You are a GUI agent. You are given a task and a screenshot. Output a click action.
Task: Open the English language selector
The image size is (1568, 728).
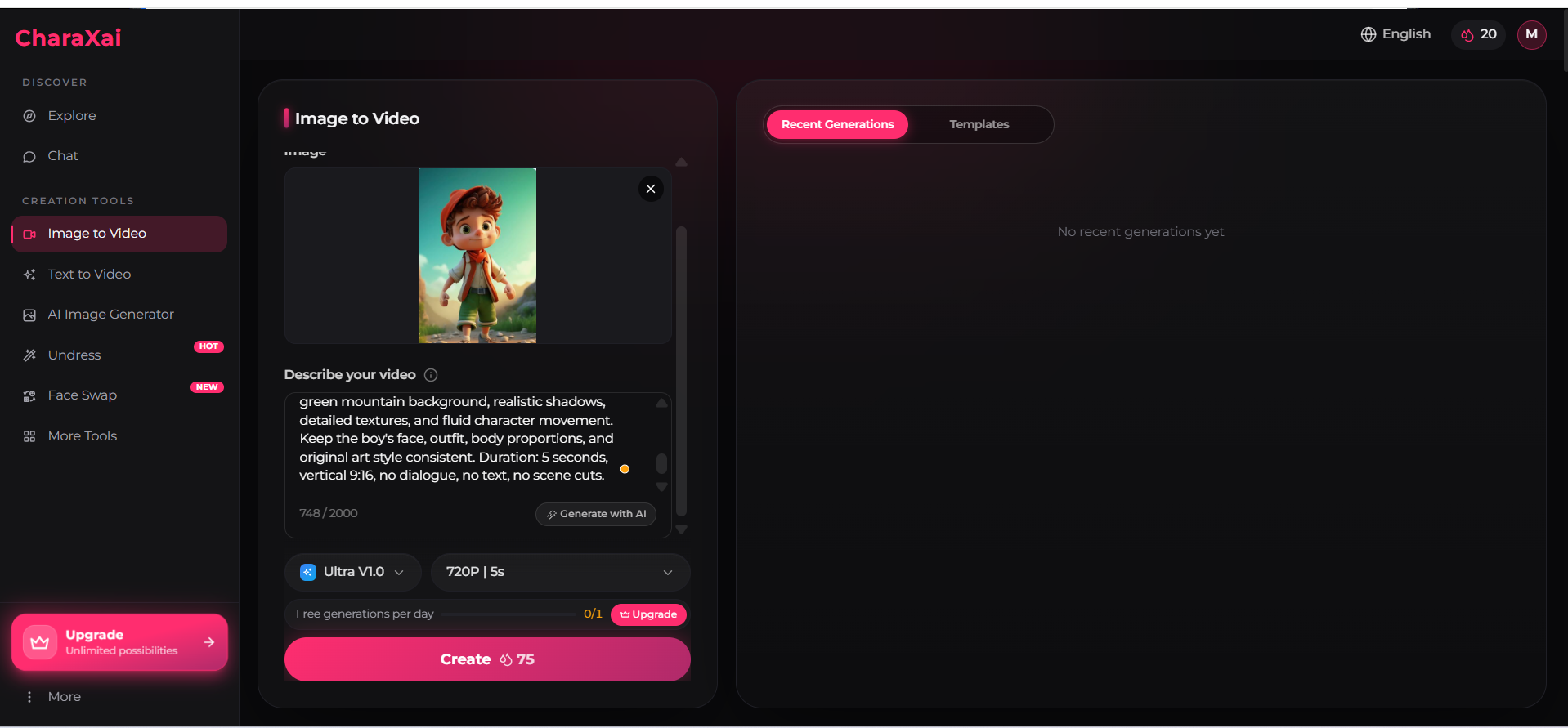(x=1396, y=34)
